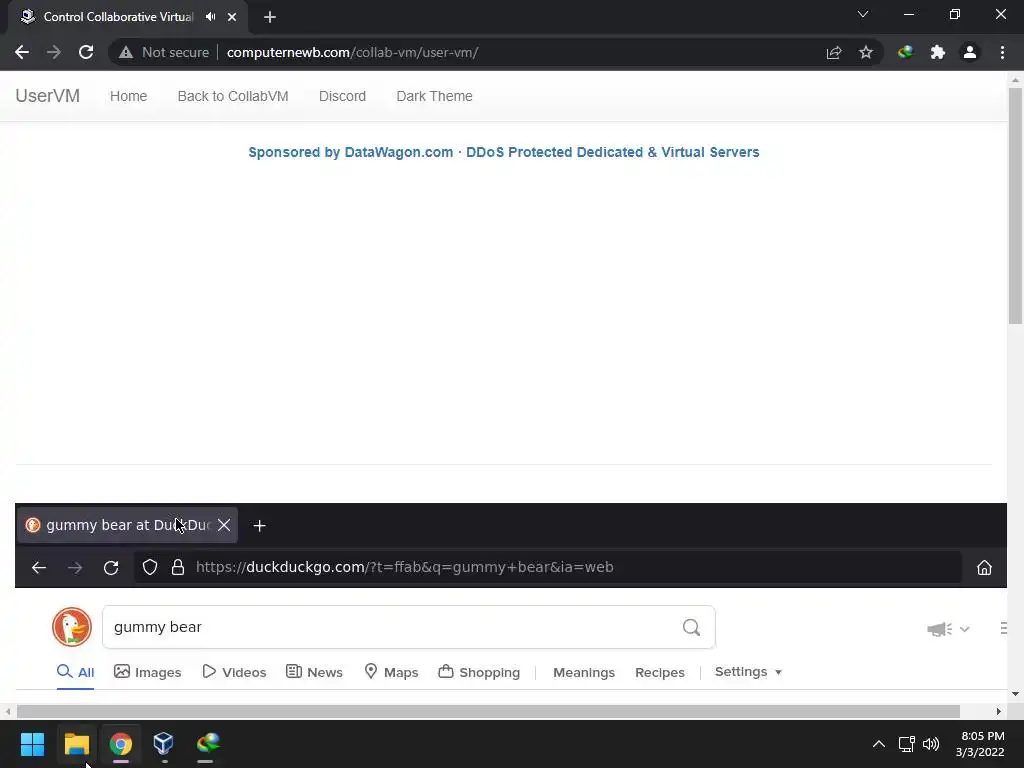
Task: Go forward in VM Firefox
Action: click(x=75, y=568)
